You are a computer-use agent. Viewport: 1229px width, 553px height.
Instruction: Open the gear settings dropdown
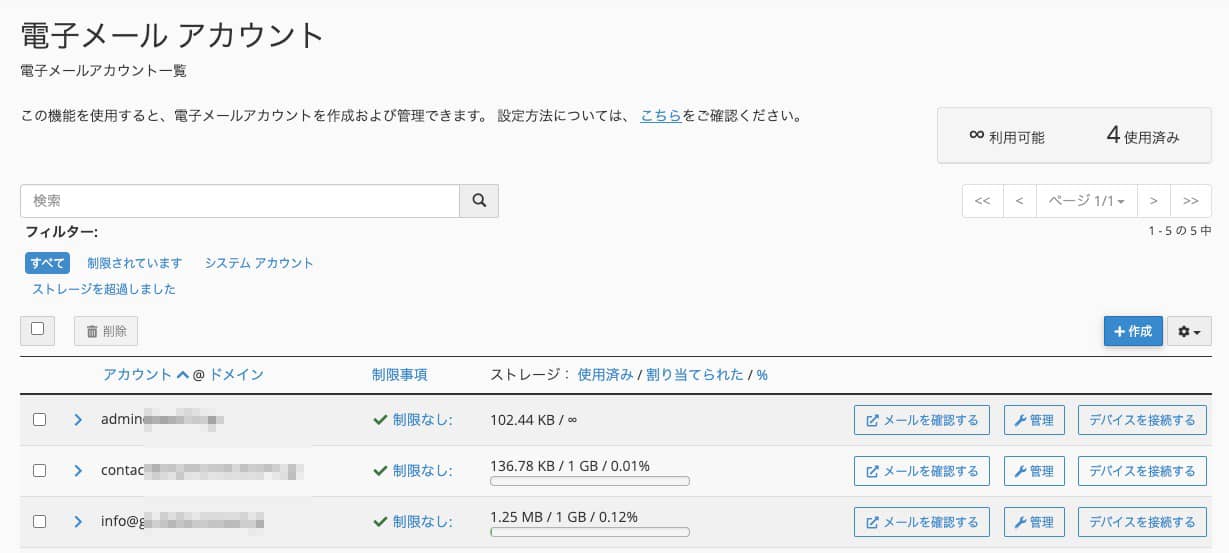coord(1189,331)
